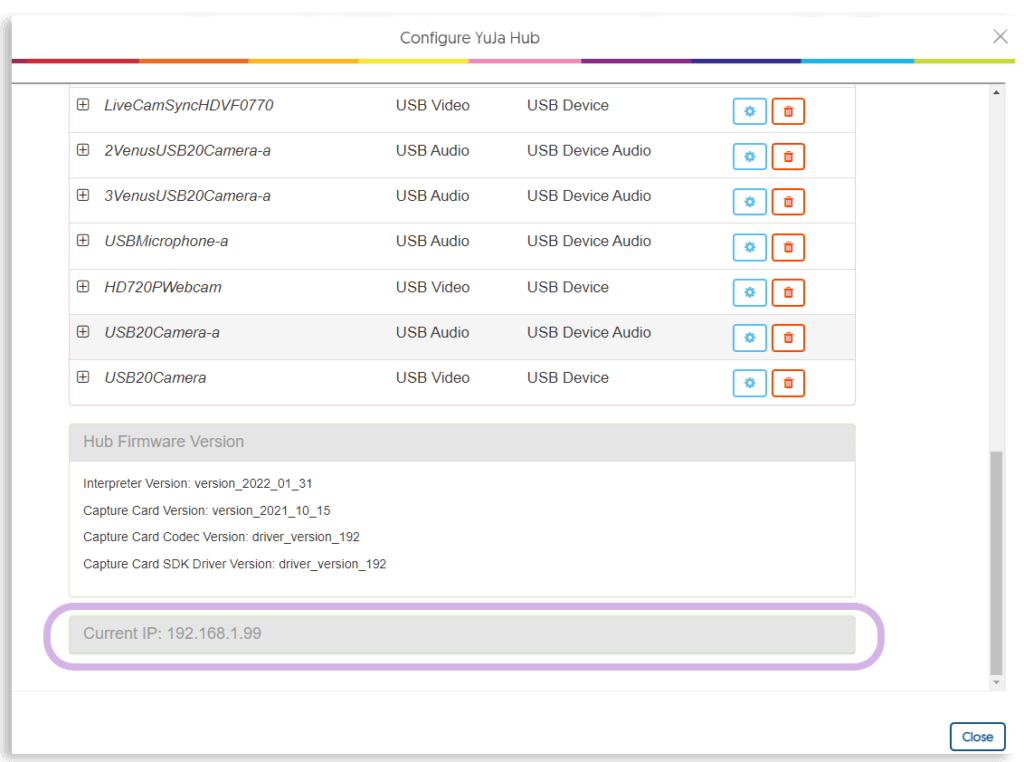Expand the USBMicrophone-a row

point(83,240)
